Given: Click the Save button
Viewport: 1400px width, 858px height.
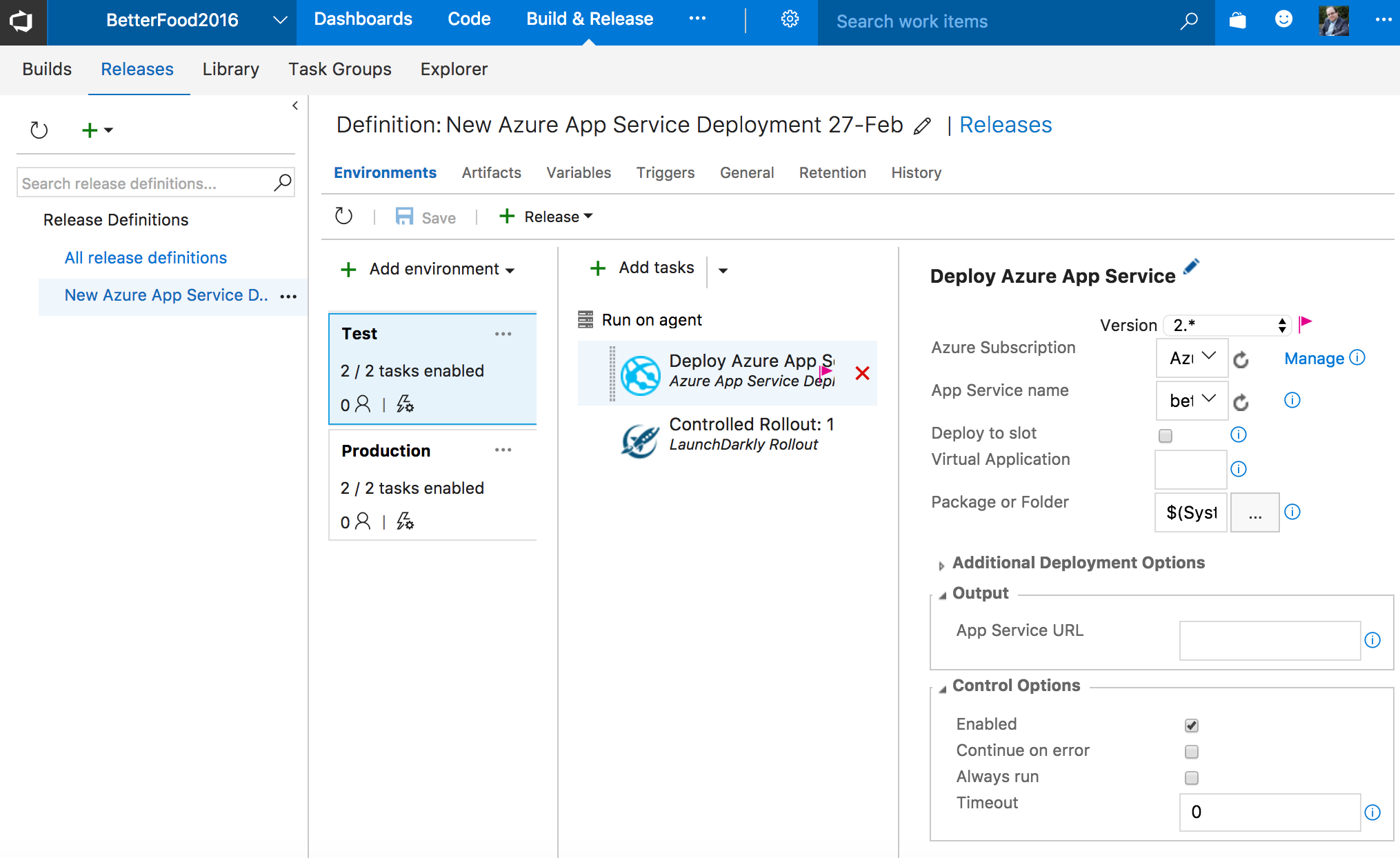Looking at the screenshot, I should pyautogui.click(x=426, y=217).
